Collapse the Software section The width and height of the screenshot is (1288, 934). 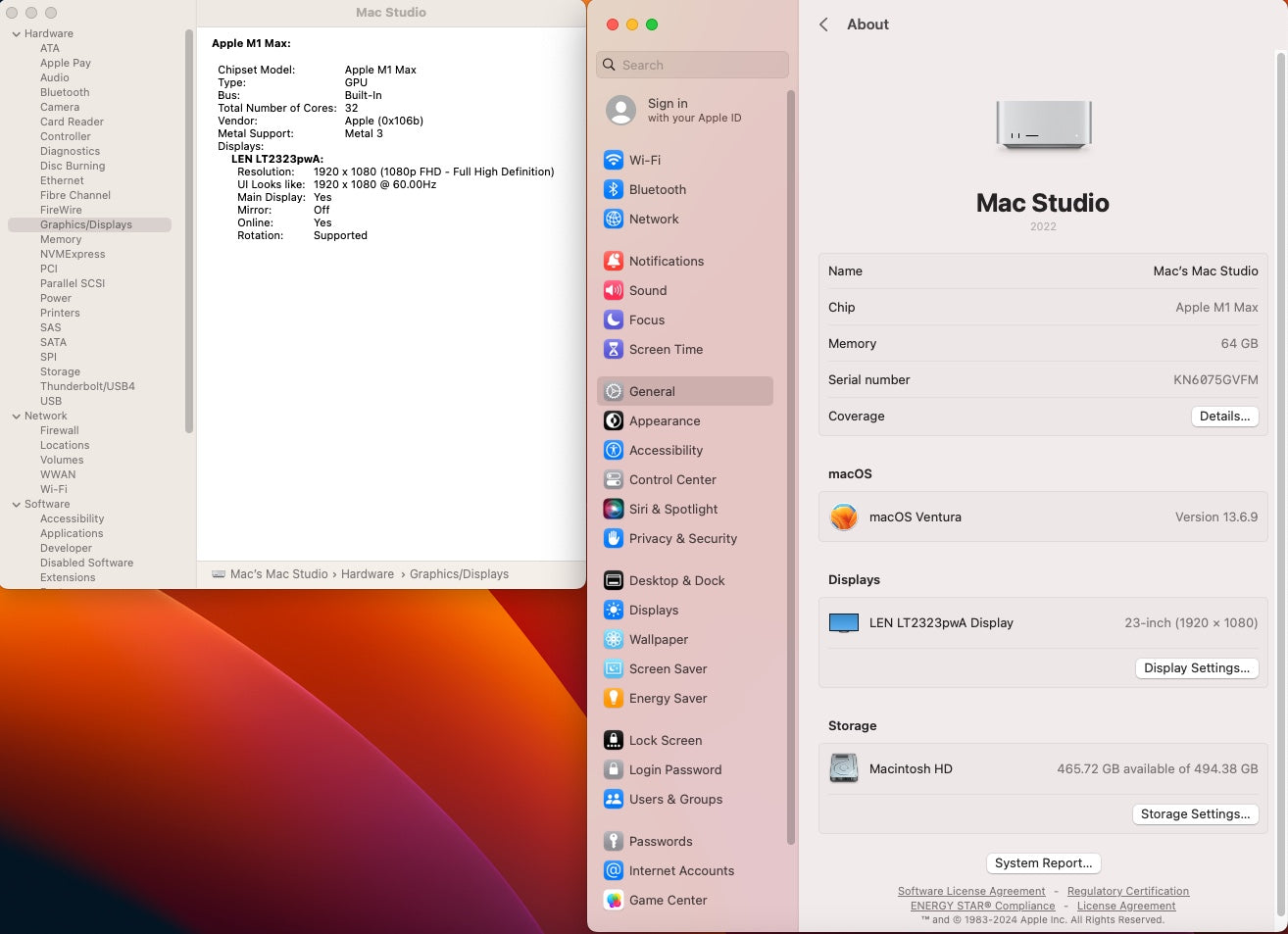coord(17,504)
